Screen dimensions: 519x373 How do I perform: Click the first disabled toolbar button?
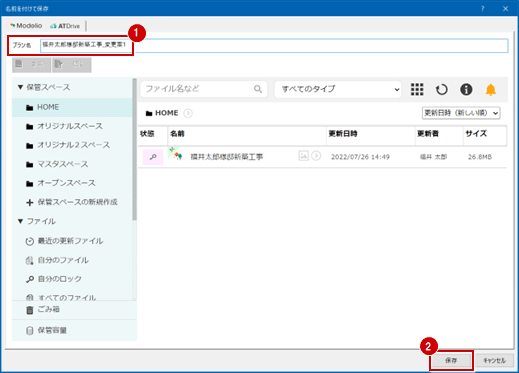point(31,65)
